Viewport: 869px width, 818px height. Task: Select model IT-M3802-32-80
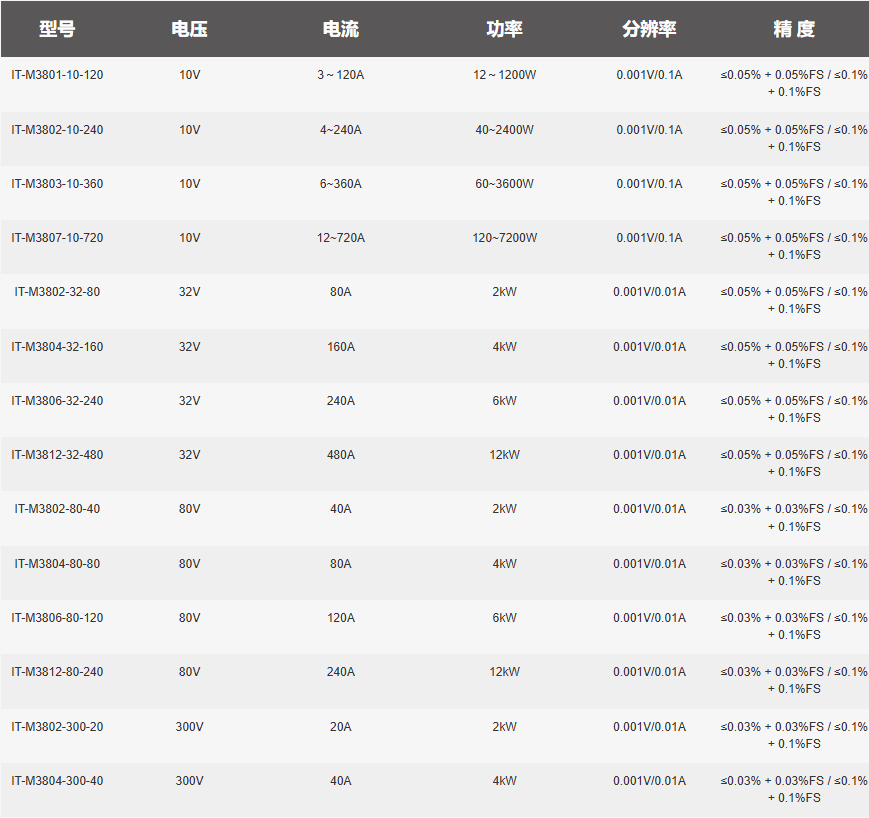tap(57, 292)
